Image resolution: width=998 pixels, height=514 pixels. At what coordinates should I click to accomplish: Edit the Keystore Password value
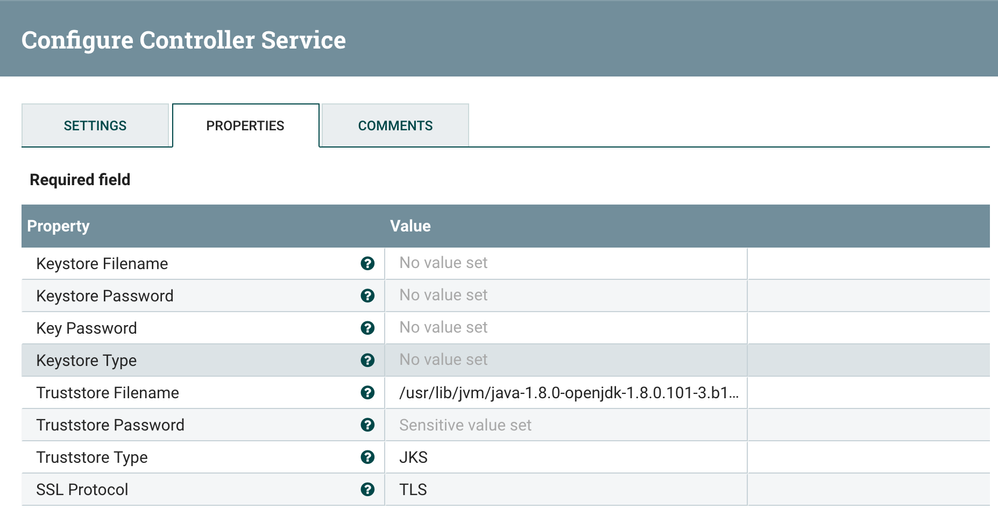pos(565,296)
